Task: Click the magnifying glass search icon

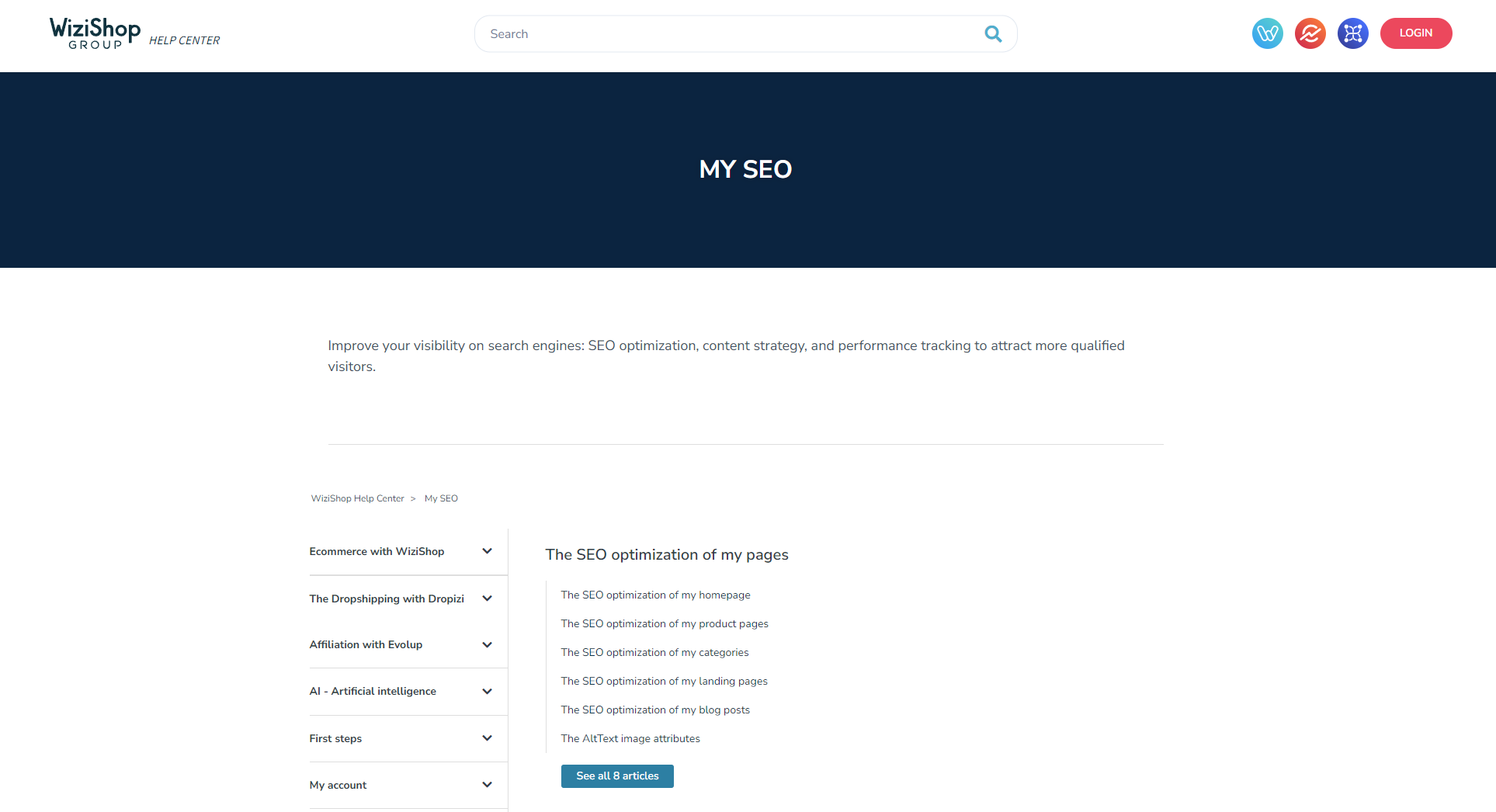Action: [992, 34]
